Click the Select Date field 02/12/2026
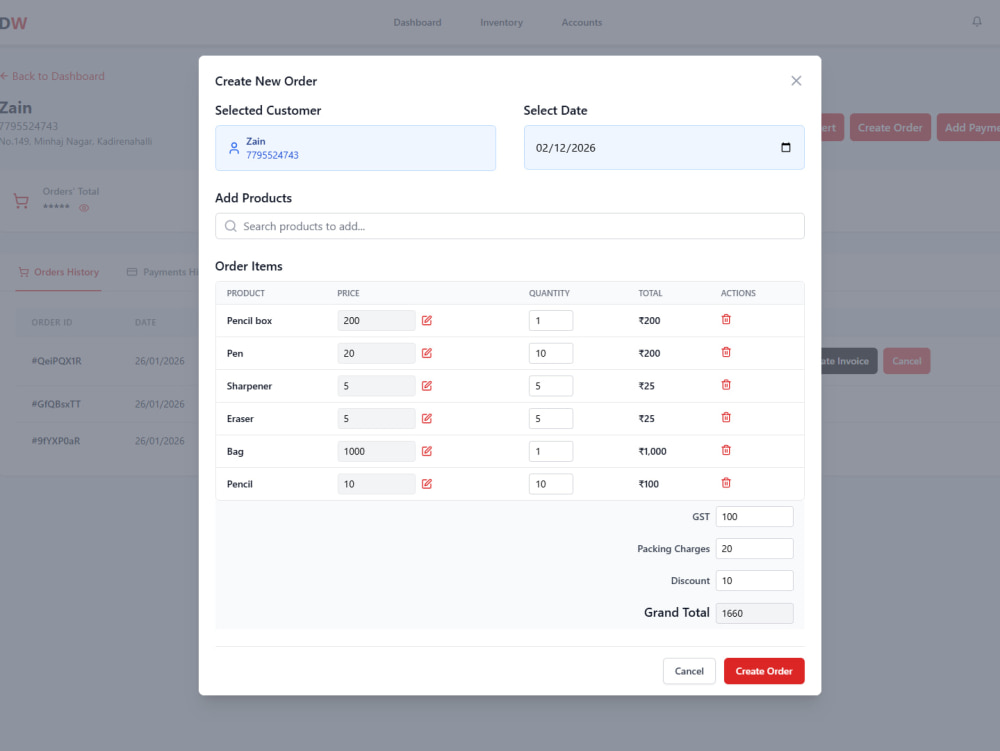Image resolution: width=1000 pixels, height=751 pixels. (x=664, y=147)
